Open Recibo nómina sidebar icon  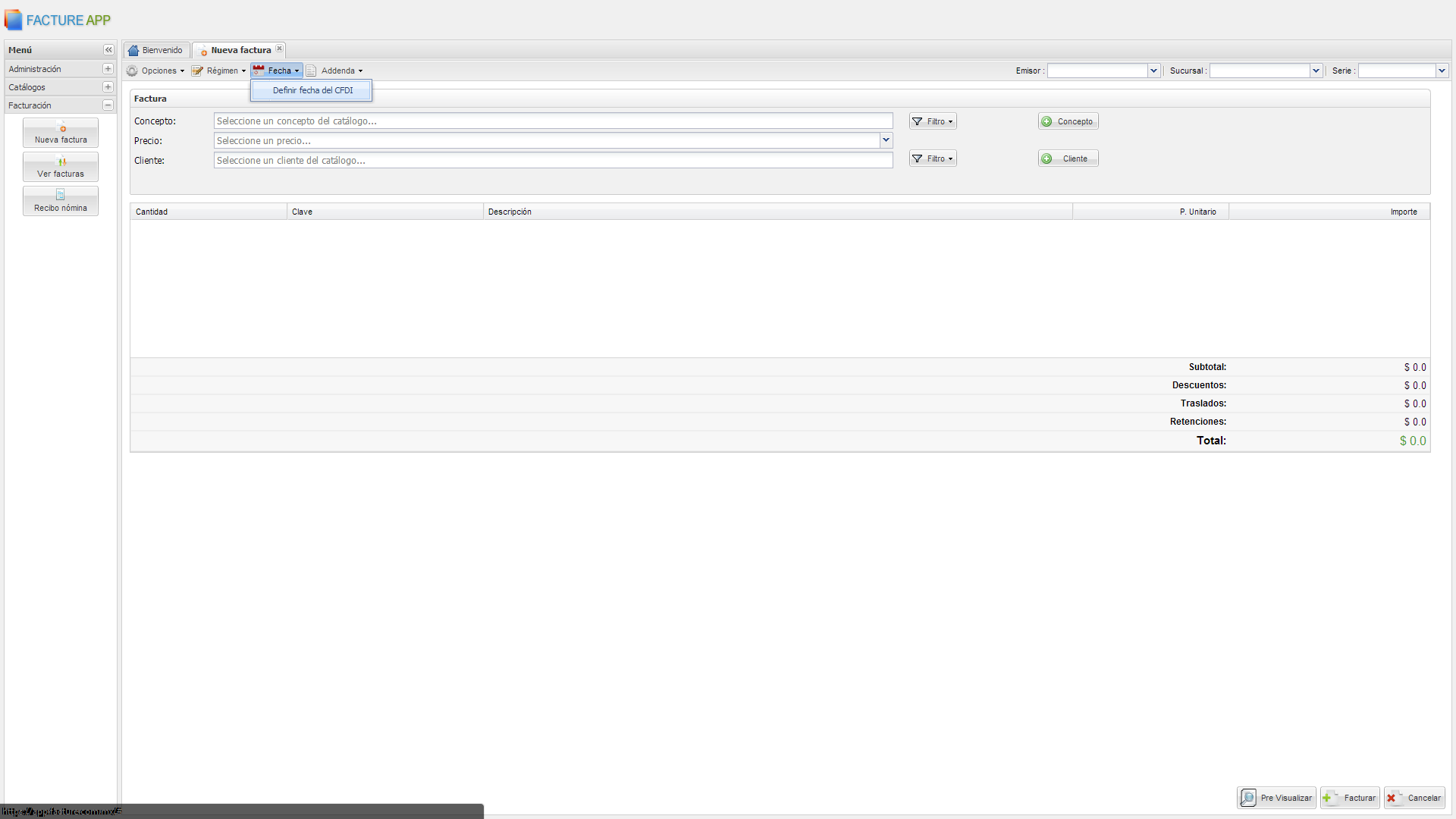pos(61,201)
